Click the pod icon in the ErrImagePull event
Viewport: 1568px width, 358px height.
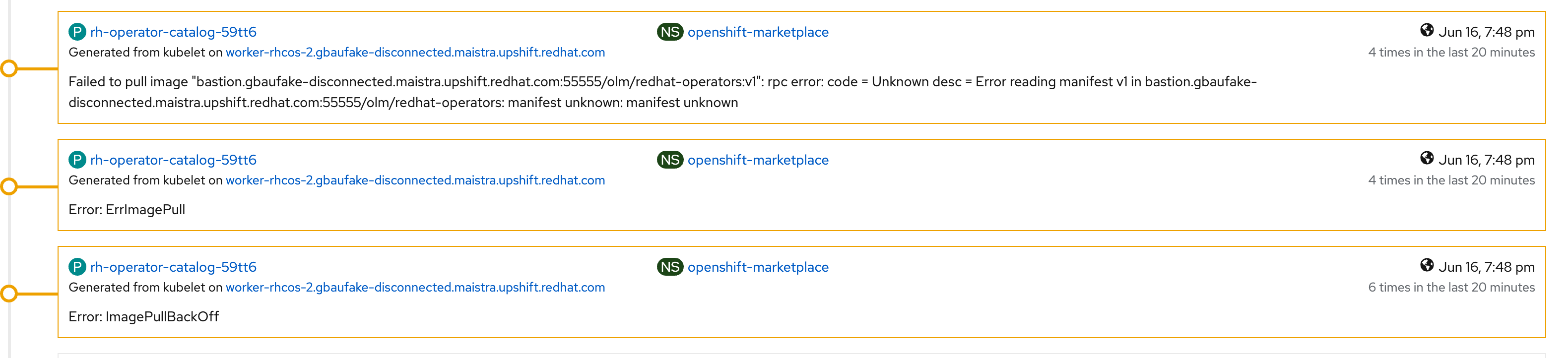pos(77,160)
